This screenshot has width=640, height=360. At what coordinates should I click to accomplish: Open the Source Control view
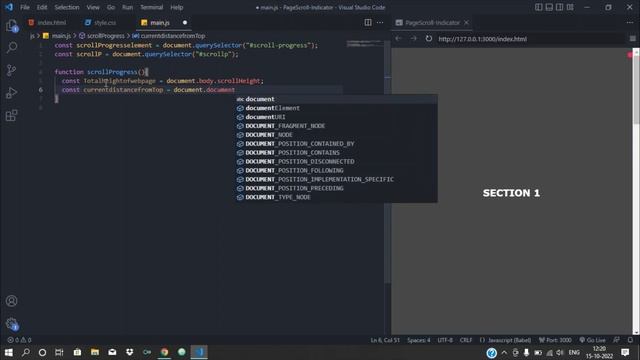point(11,70)
